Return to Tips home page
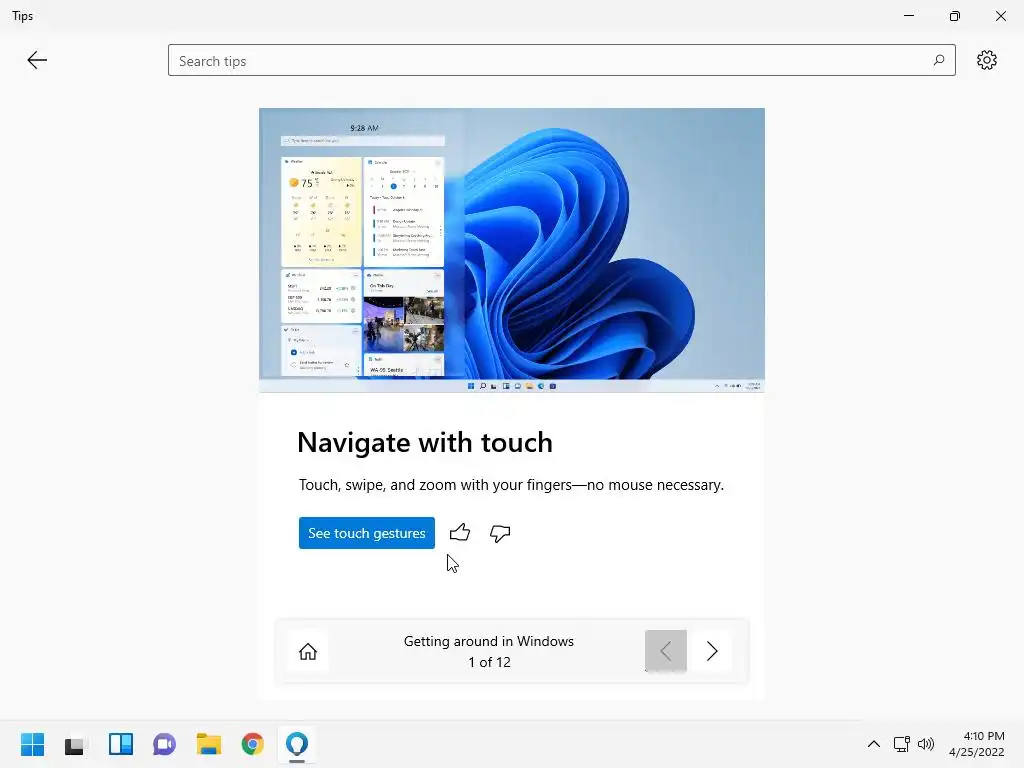 pyautogui.click(x=308, y=651)
